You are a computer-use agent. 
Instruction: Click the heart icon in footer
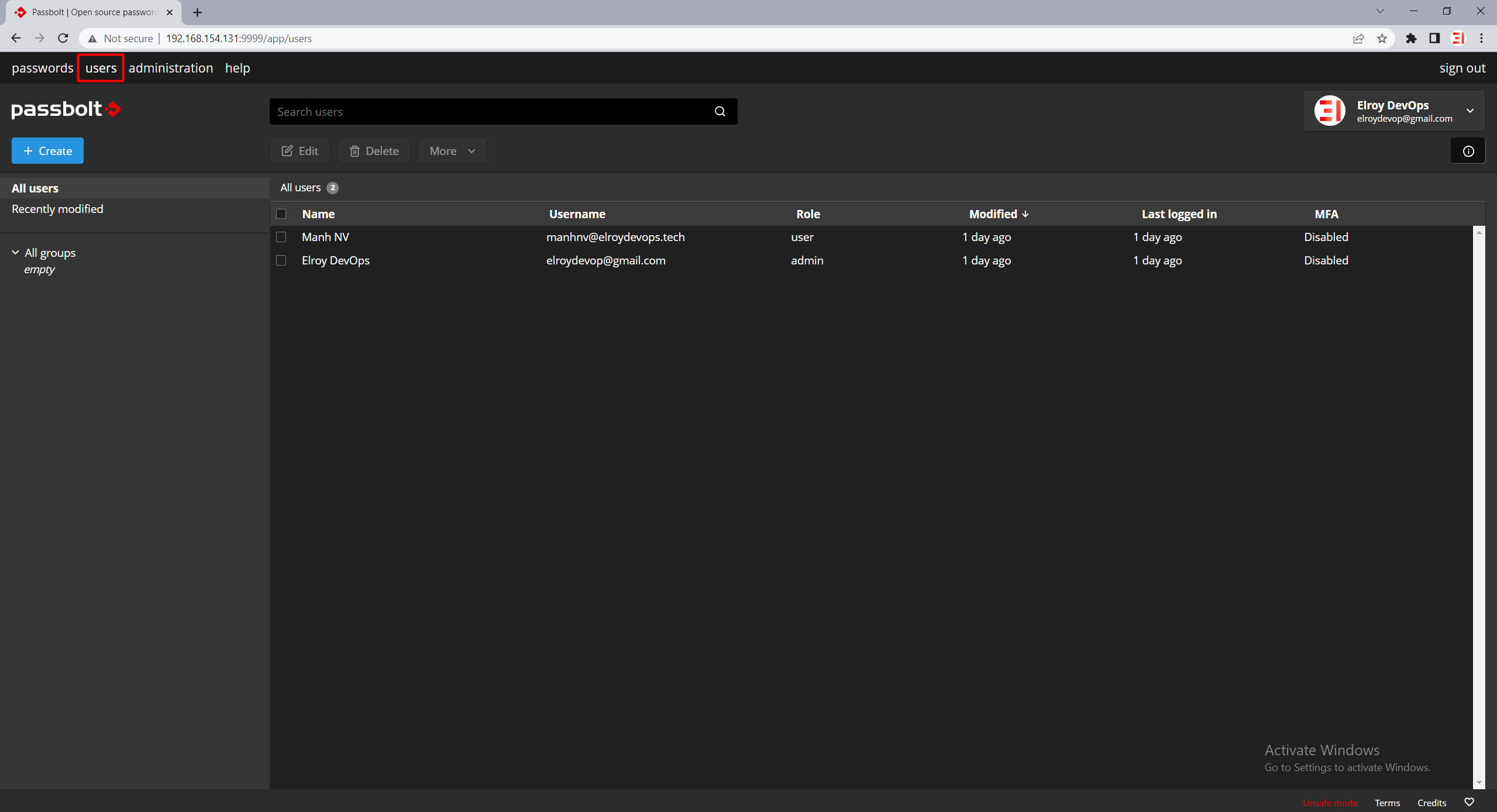(x=1469, y=802)
